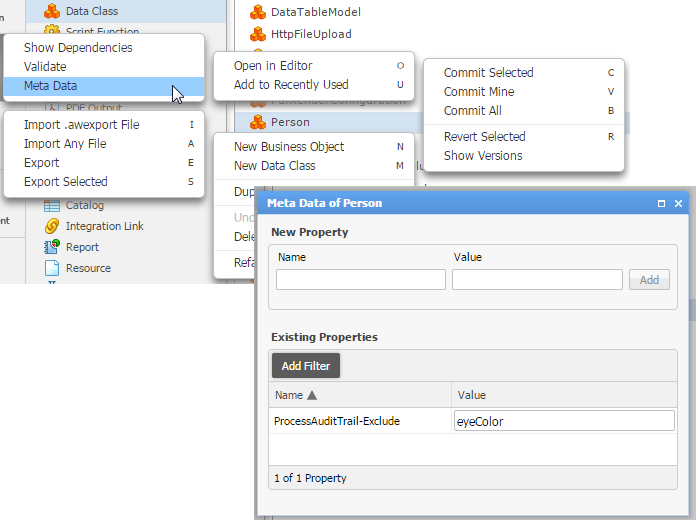Select Show Dependencies menu entry
Screen dimensions: 696x520
[78, 48]
